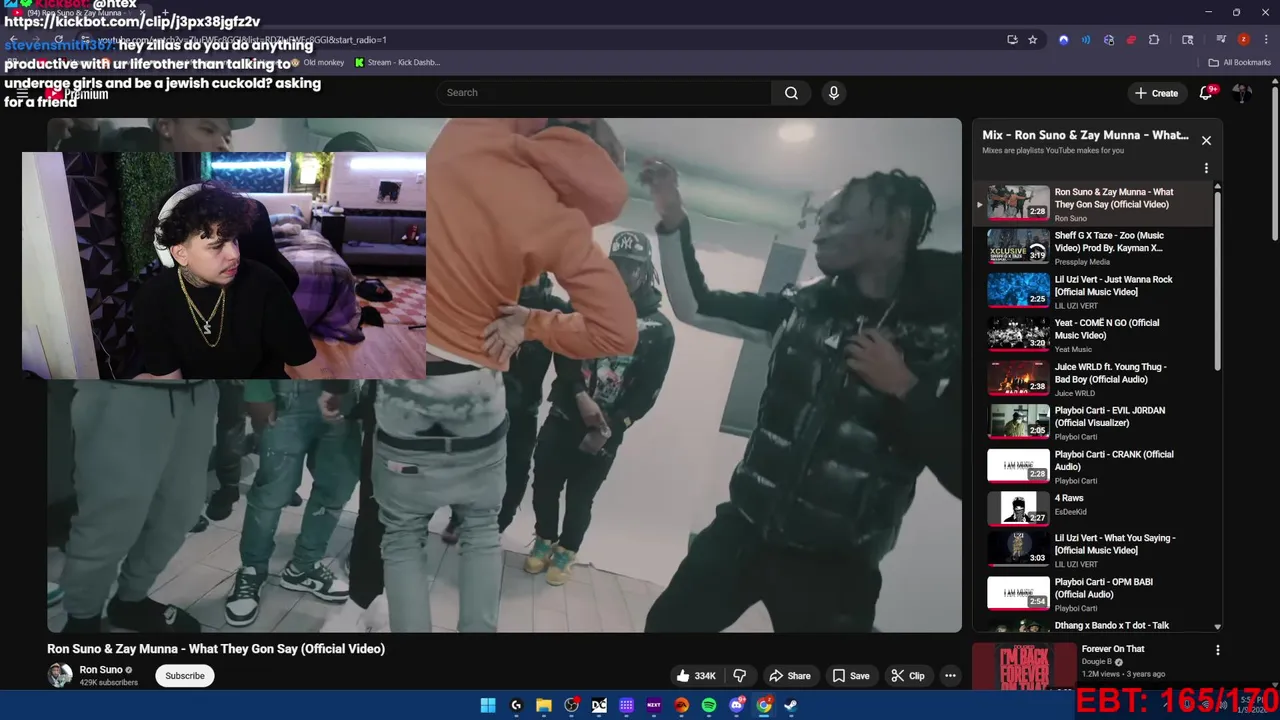Viewport: 1280px width, 720px height.
Task: Open Forever On That recommended video
Action: pos(1112,649)
